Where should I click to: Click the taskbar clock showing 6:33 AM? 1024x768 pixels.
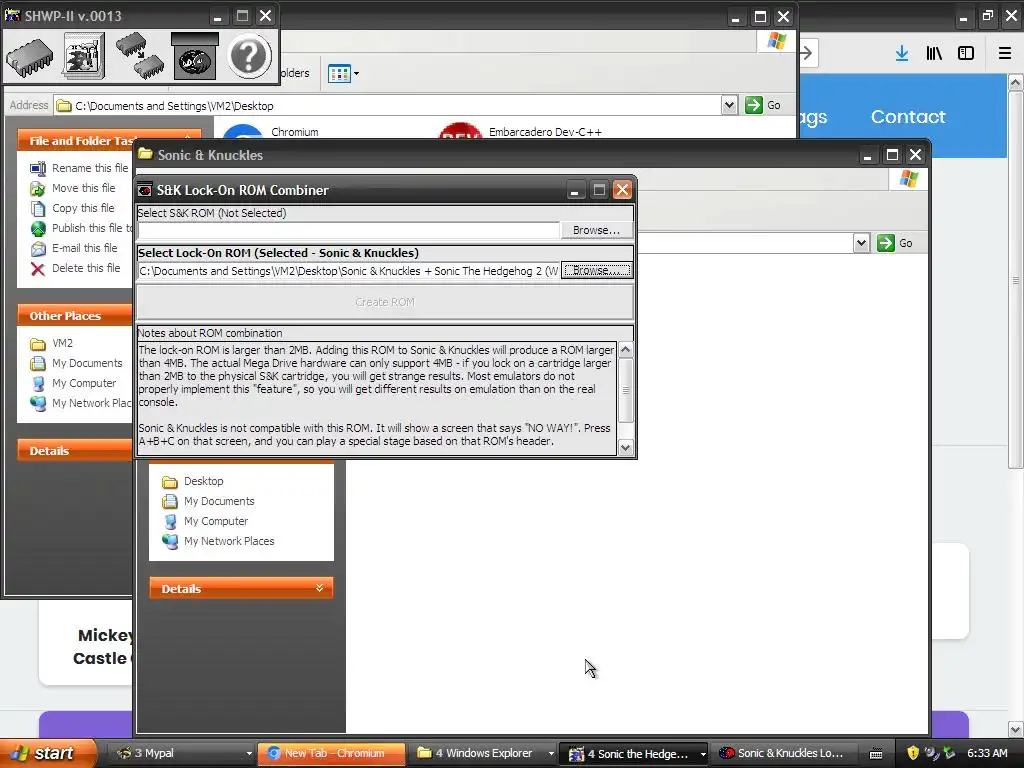[x=987, y=753]
